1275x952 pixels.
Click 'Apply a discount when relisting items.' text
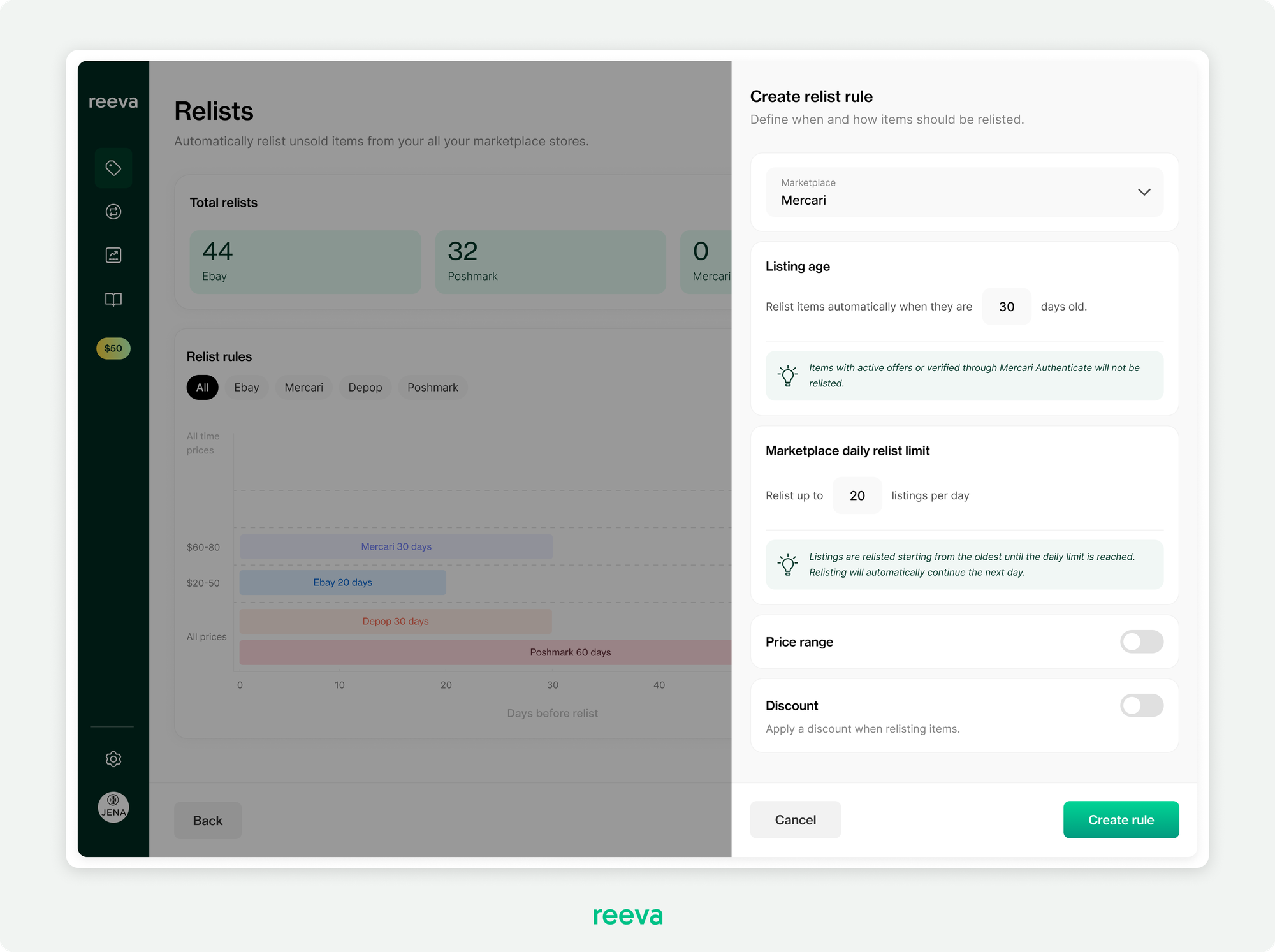[x=863, y=728]
